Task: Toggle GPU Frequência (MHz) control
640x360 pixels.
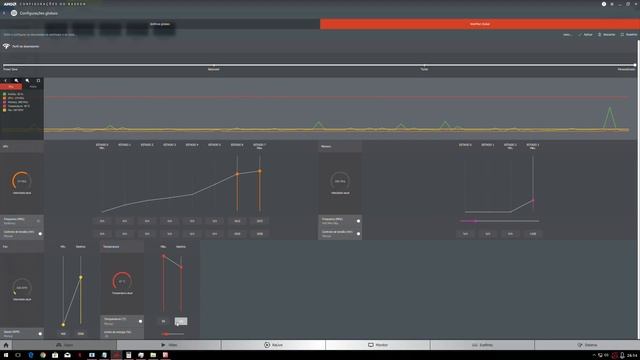Action: [38, 221]
